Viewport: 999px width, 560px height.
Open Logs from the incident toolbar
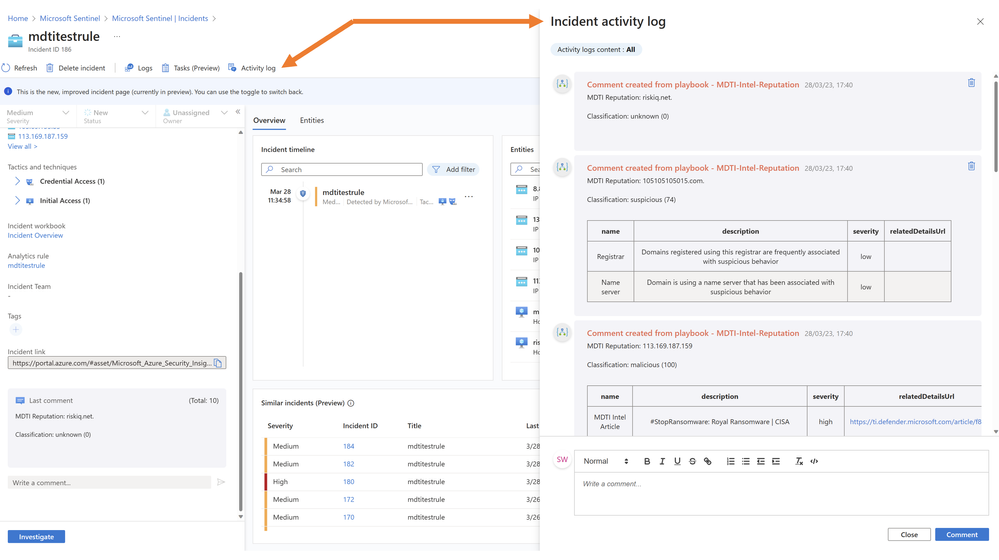pos(139,68)
